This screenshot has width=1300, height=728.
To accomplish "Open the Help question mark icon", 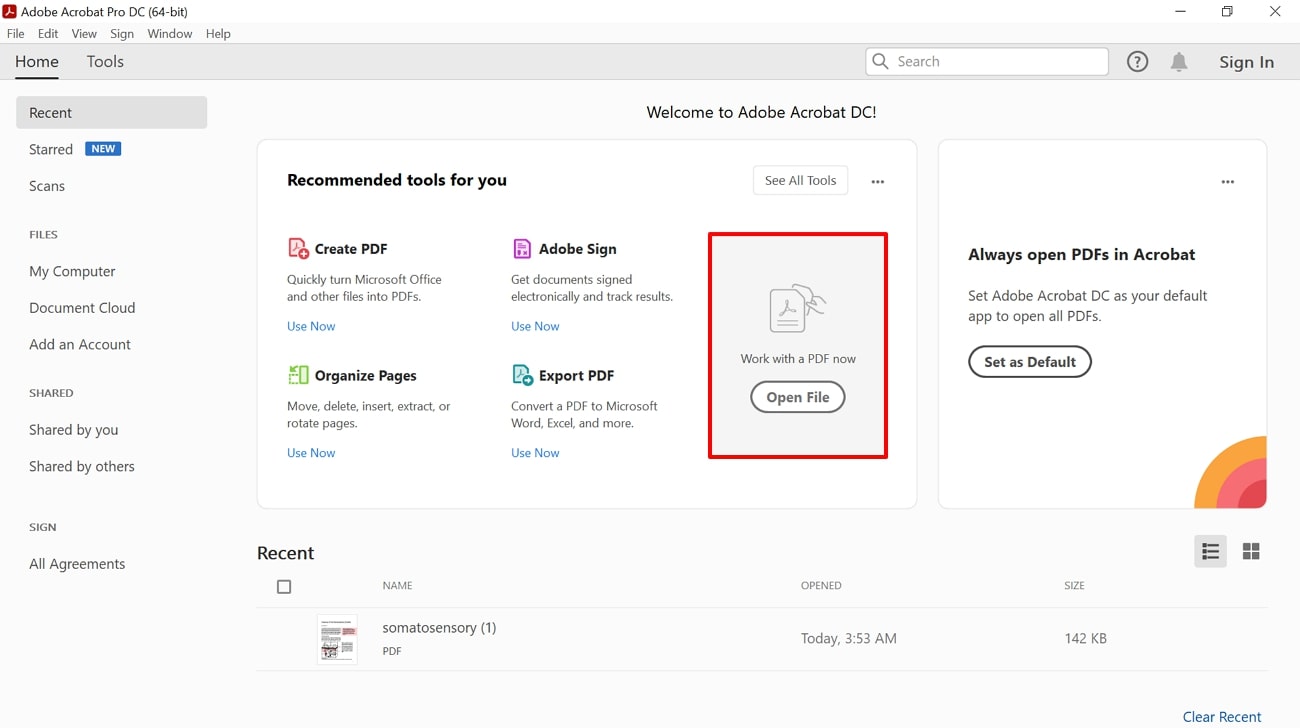I will (1137, 62).
